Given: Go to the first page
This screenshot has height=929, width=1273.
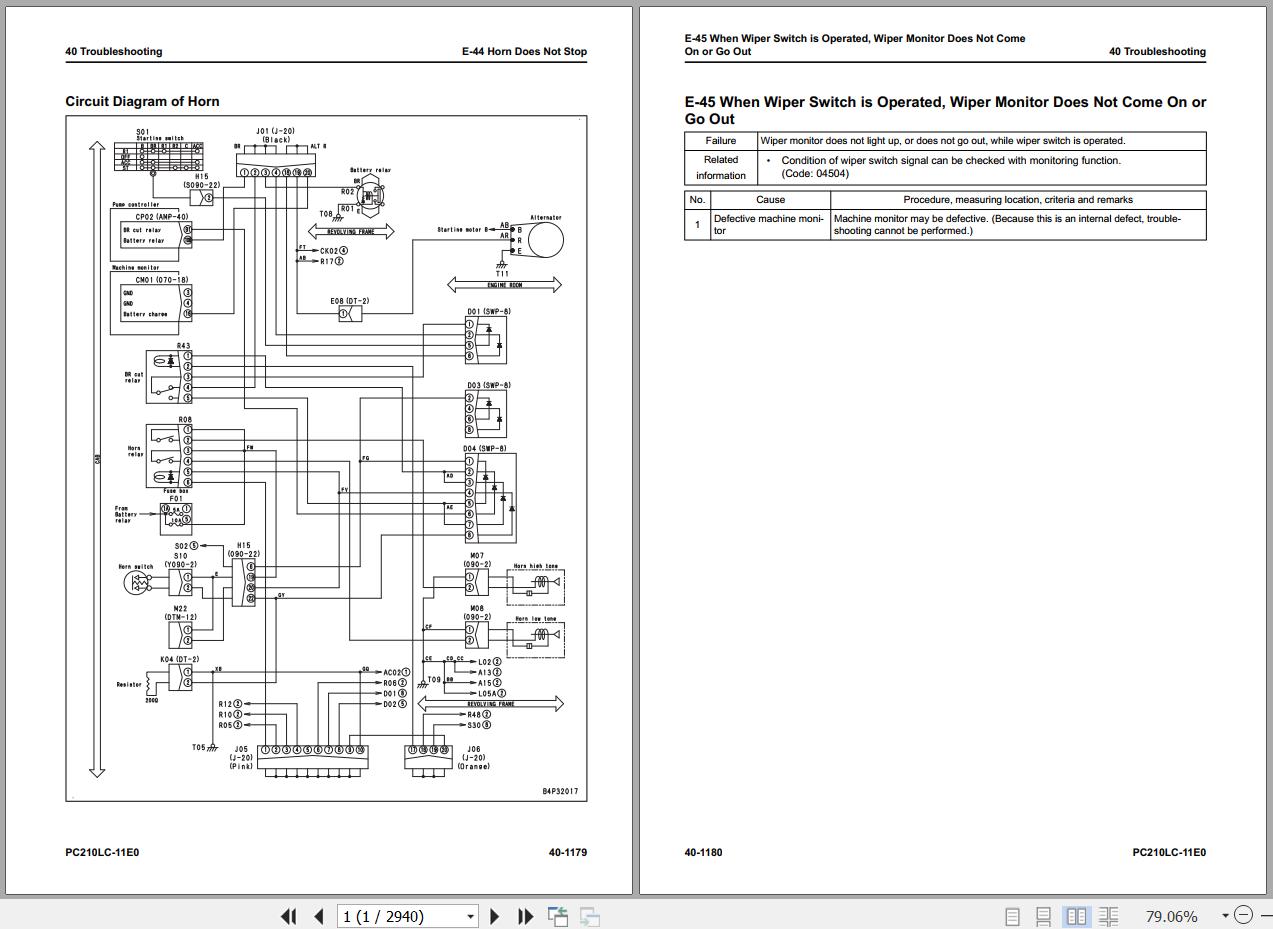Looking at the screenshot, I should coord(289,916).
